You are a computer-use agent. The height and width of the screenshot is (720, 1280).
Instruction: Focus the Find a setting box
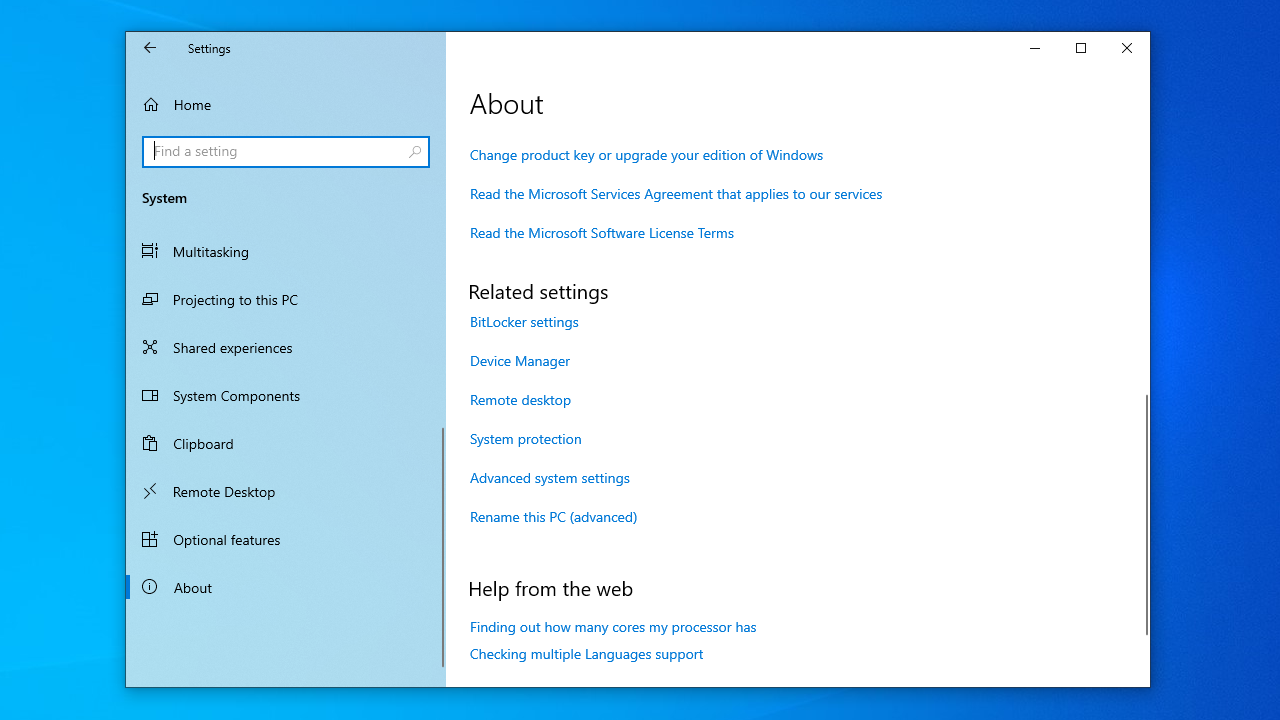coord(286,152)
